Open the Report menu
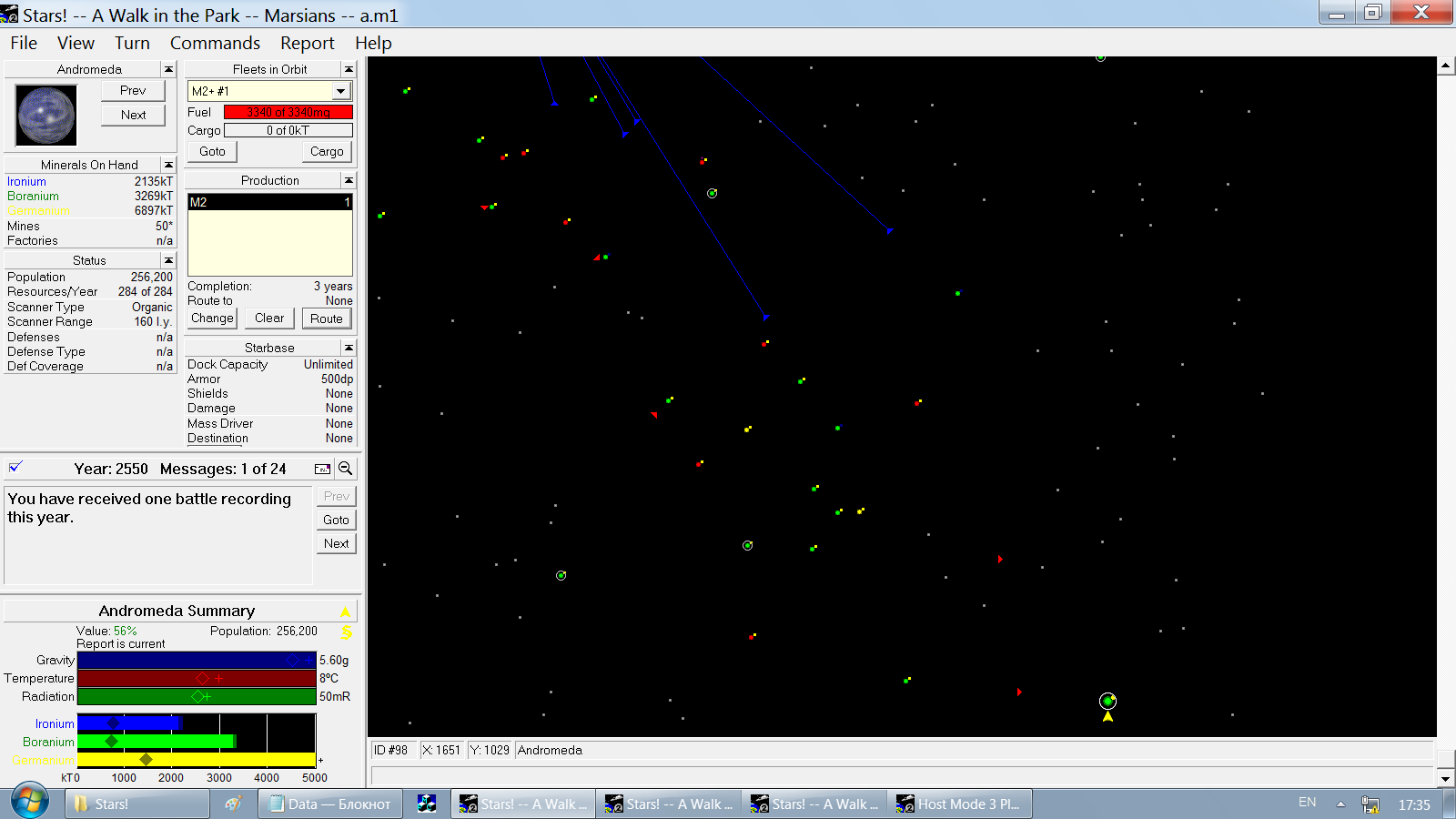This screenshot has width=1456, height=819. (x=307, y=43)
